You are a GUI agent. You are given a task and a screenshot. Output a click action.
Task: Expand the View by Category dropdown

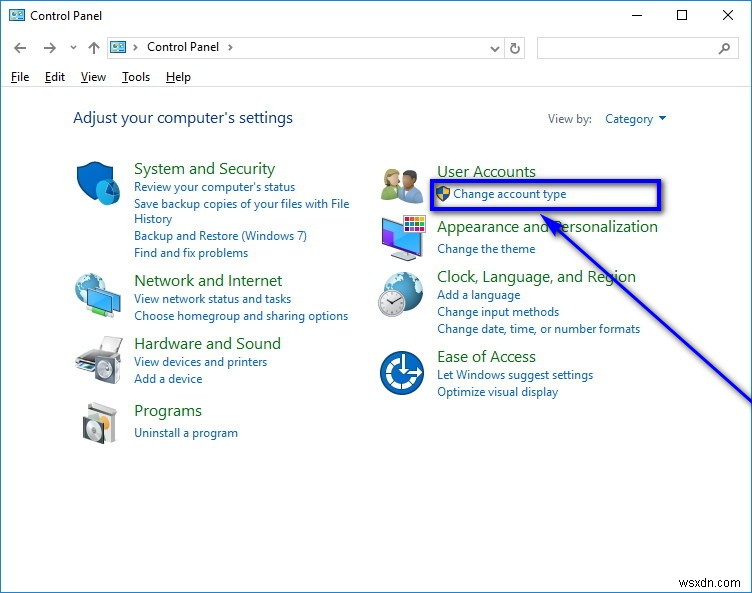635,119
